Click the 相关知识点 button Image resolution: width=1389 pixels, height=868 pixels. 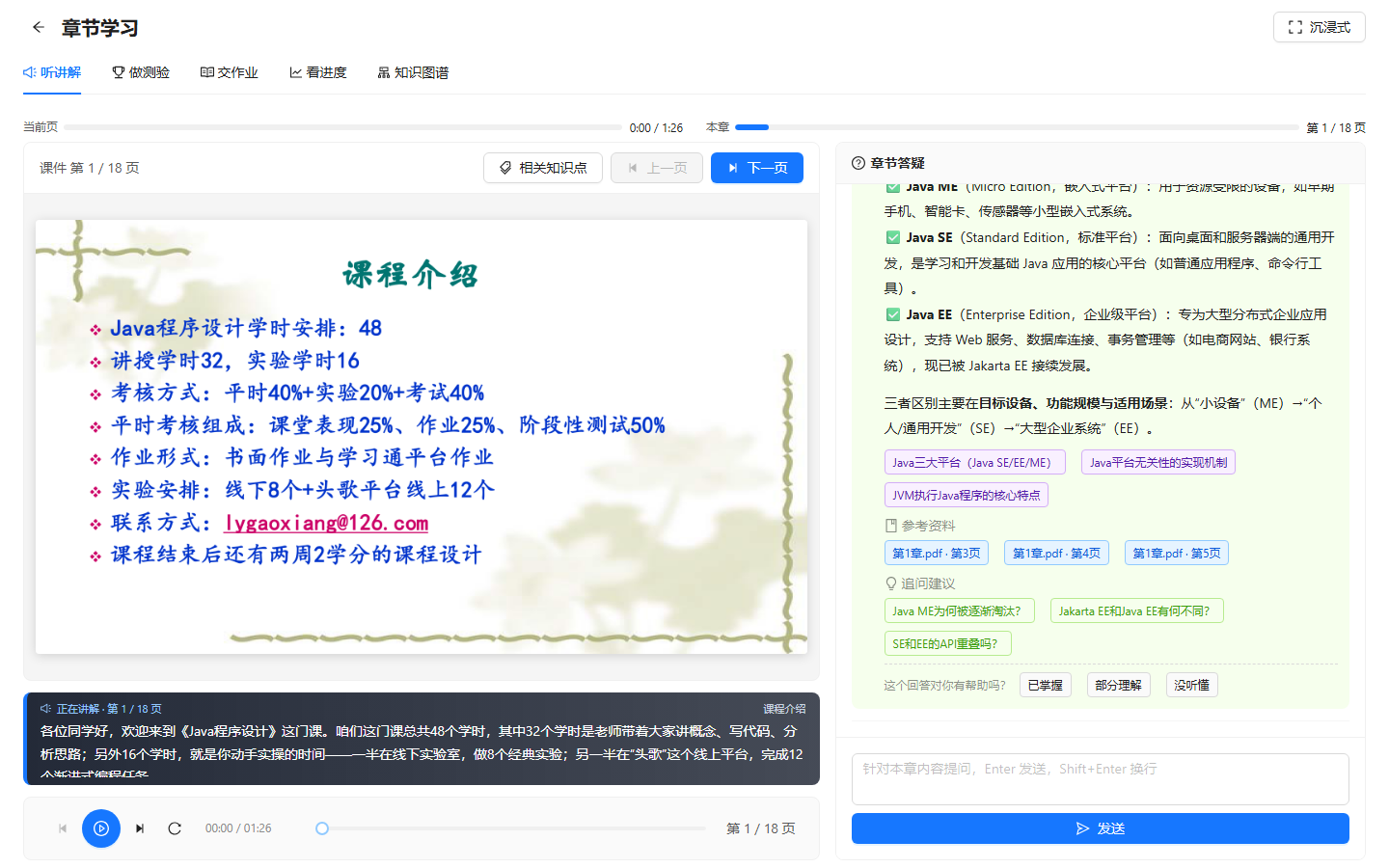pyautogui.click(x=543, y=168)
